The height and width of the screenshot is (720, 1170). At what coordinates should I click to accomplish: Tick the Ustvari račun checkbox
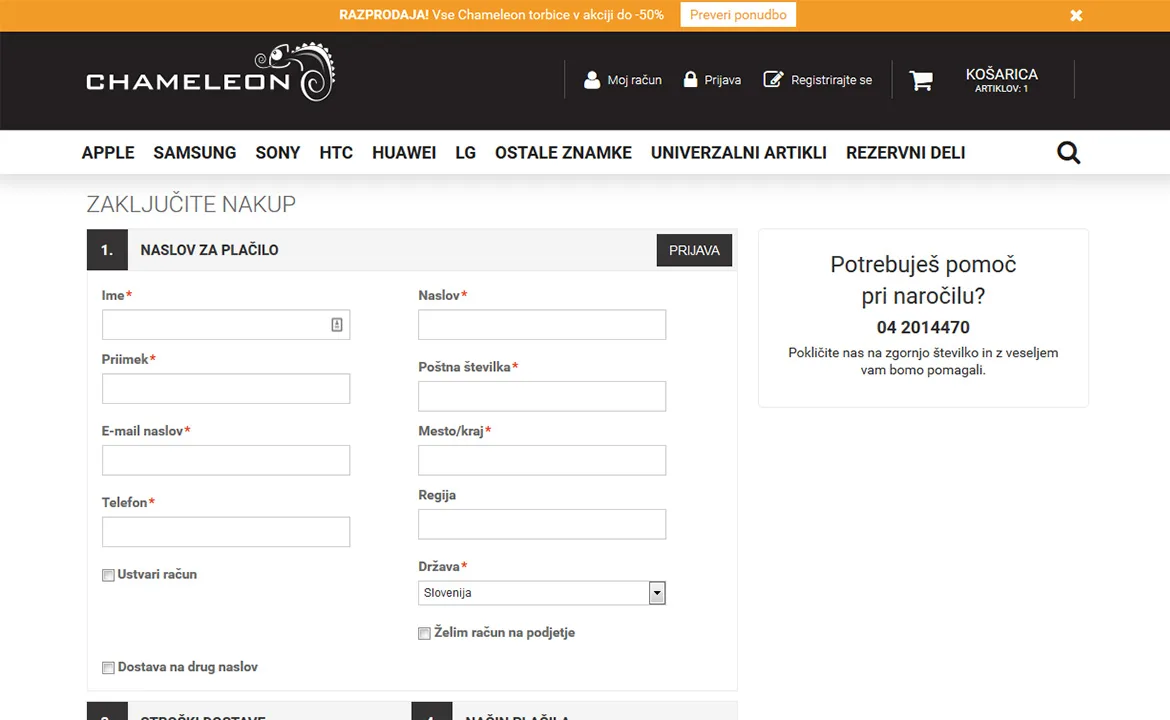[x=108, y=575]
